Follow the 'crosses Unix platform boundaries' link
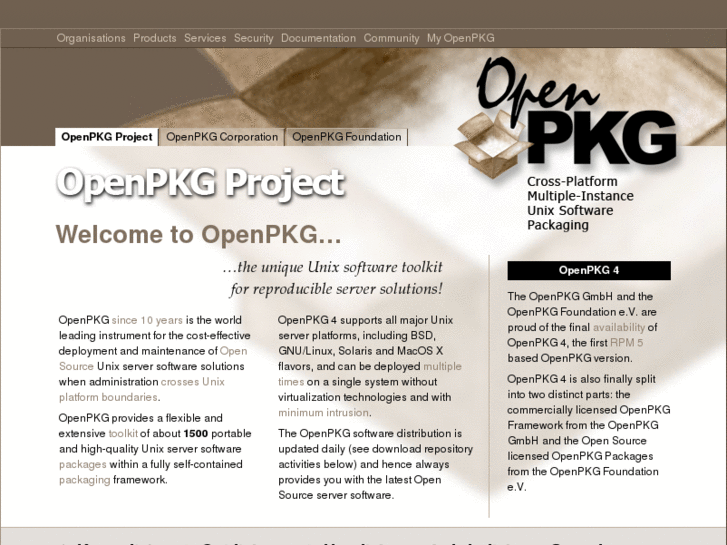The width and height of the screenshot is (727, 545). 192,382
